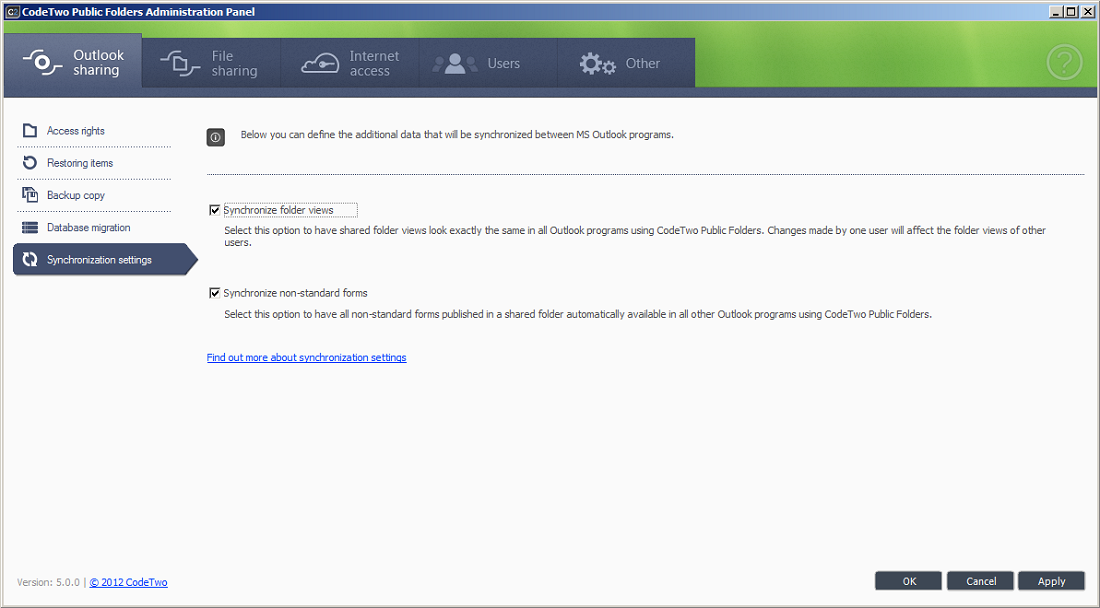Toggle Synchronize non-standard forms checkbox

pyautogui.click(x=215, y=292)
